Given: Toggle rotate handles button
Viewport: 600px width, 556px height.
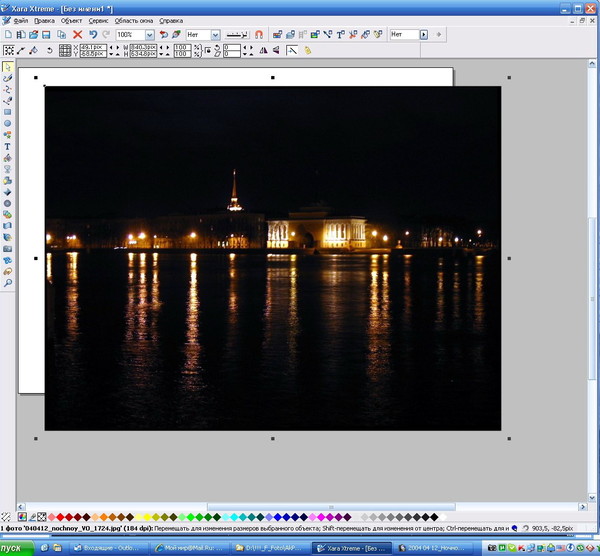Looking at the screenshot, I should [x=49, y=51].
